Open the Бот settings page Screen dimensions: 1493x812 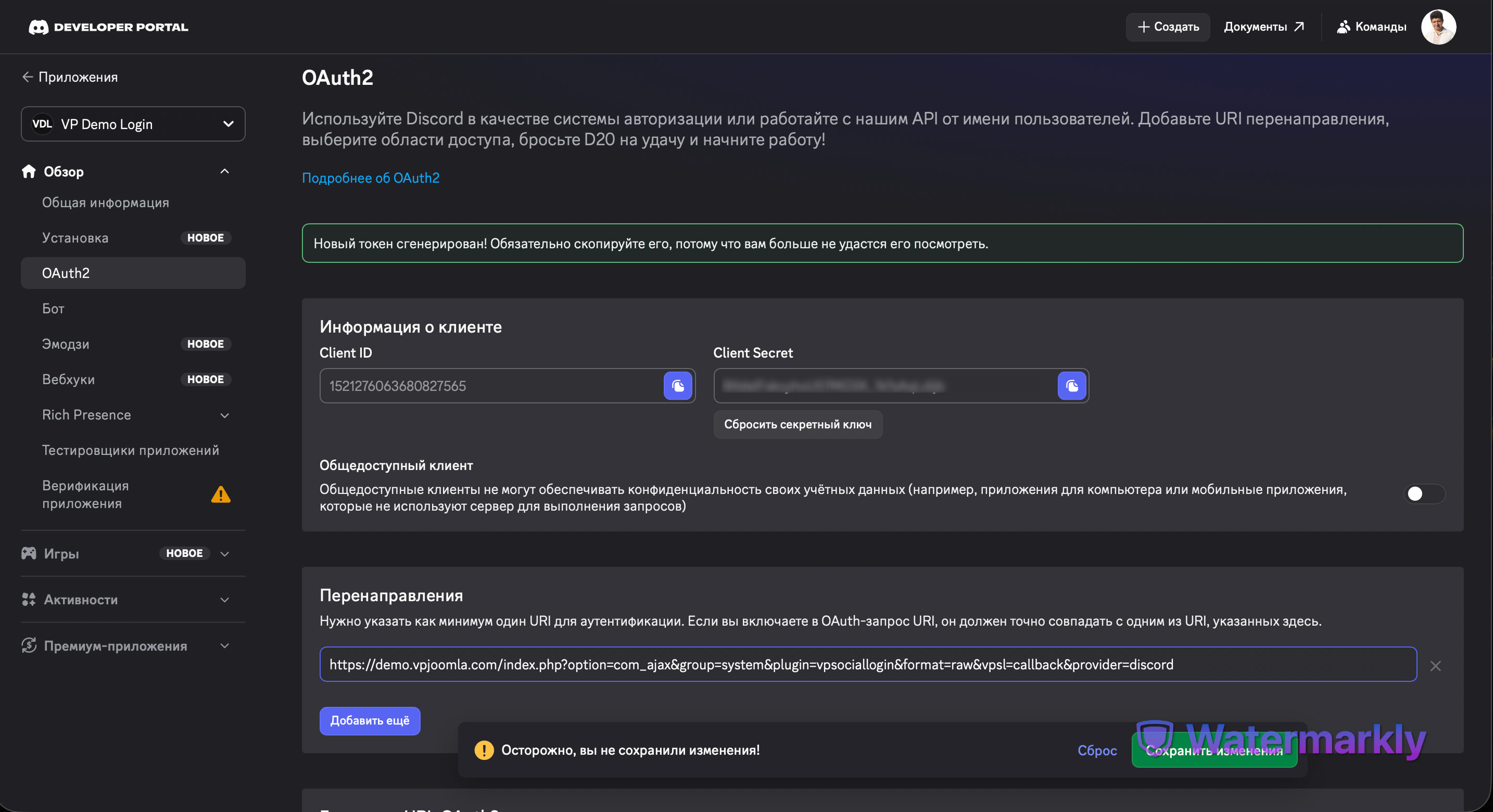53,309
